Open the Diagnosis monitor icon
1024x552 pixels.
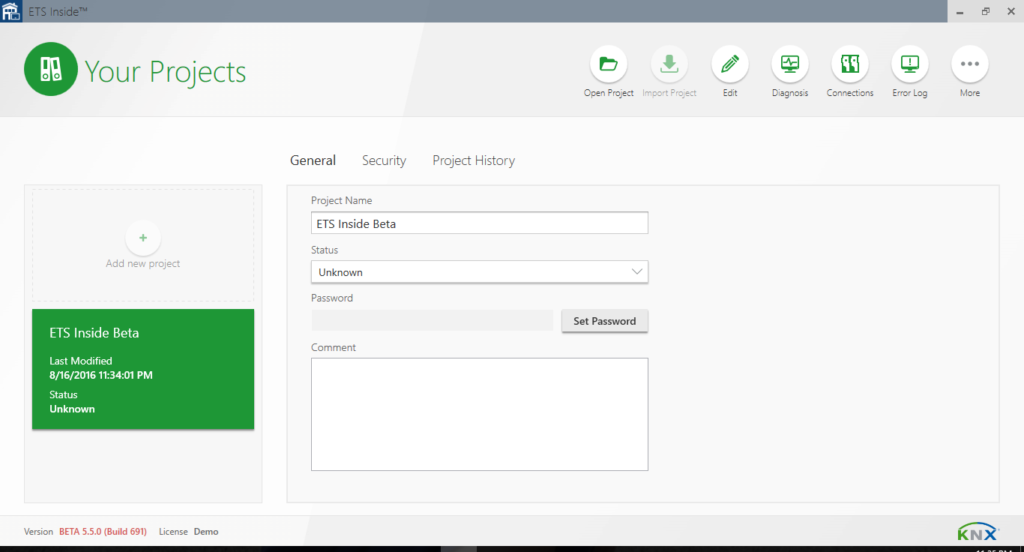pos(790,64)
